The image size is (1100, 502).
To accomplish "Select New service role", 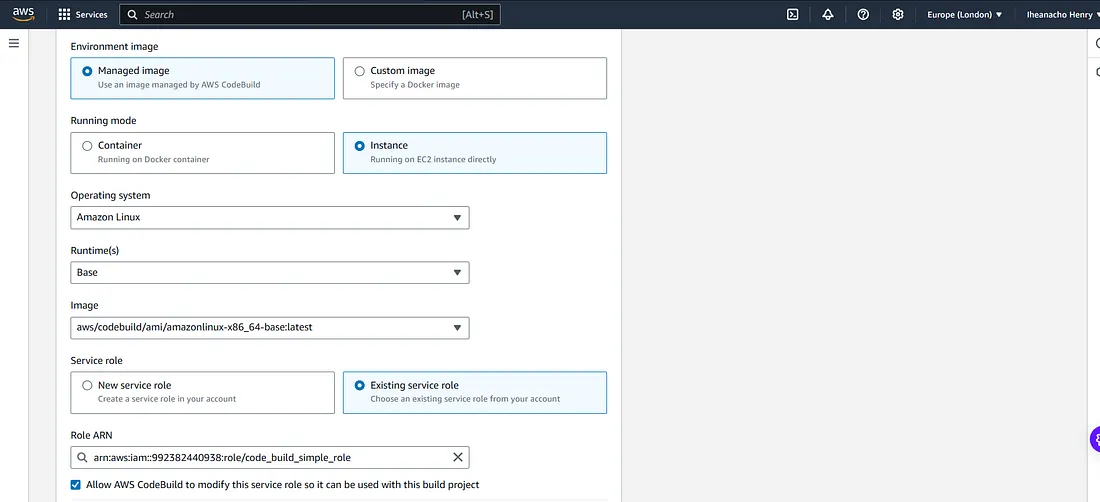I will [x=203, y=393].
